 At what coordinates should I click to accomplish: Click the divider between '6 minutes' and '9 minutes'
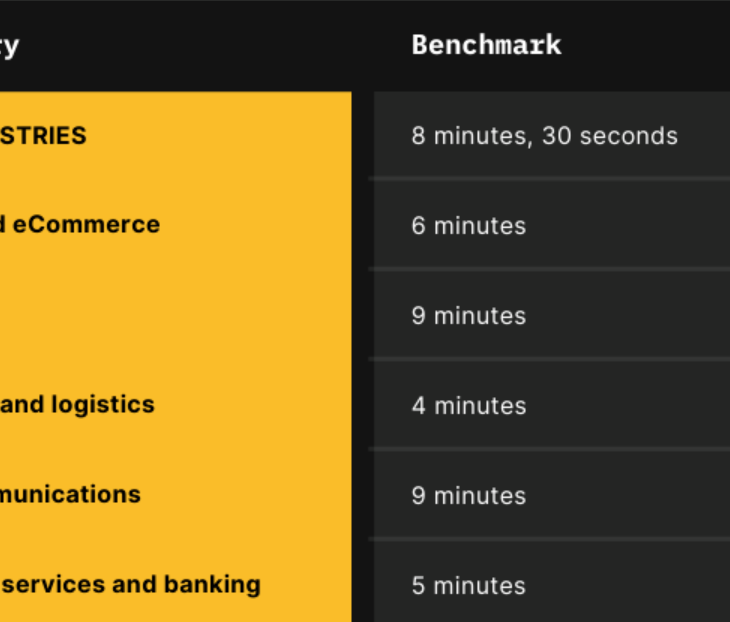[549, 269]
